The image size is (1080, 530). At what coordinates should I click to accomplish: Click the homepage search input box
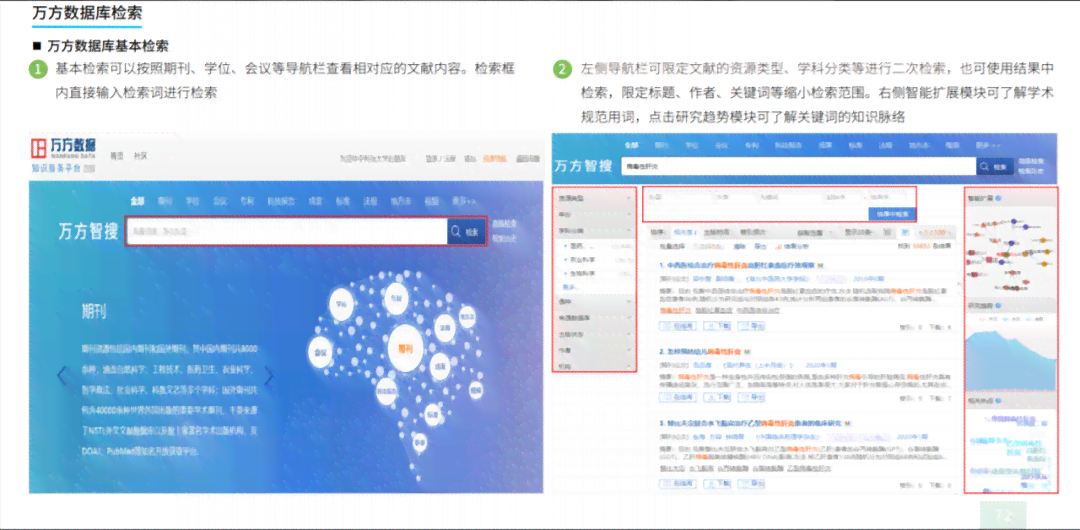[x=287, y=232]
